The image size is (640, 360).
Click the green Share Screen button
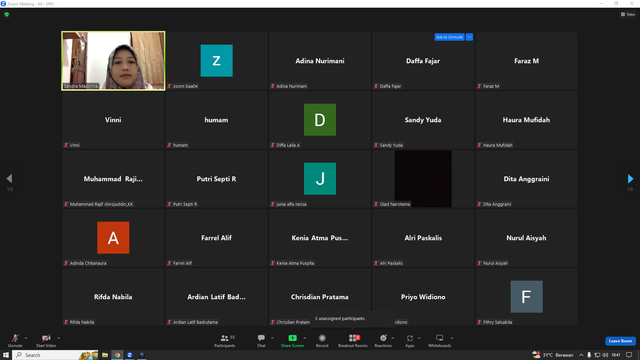click(x=292, y=340)
